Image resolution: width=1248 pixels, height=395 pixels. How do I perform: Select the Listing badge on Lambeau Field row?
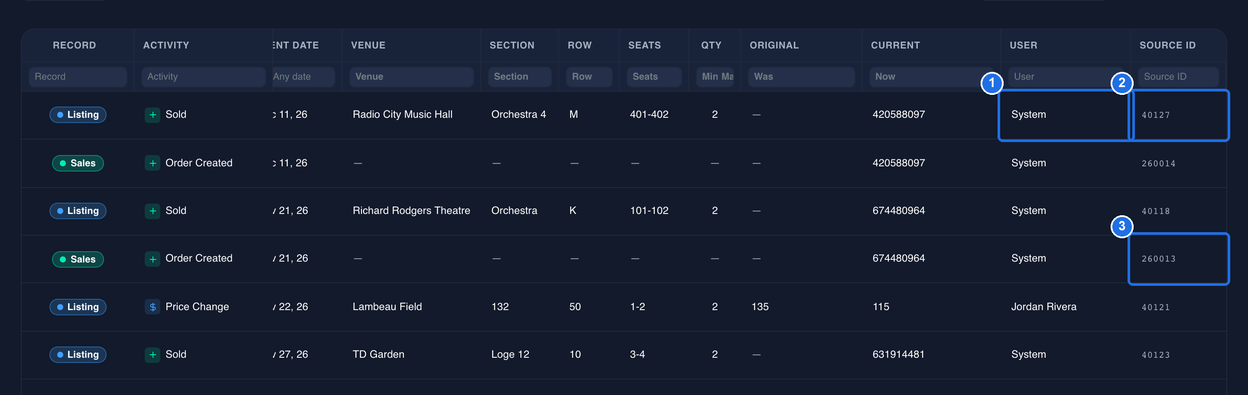(x=78, y=307)
